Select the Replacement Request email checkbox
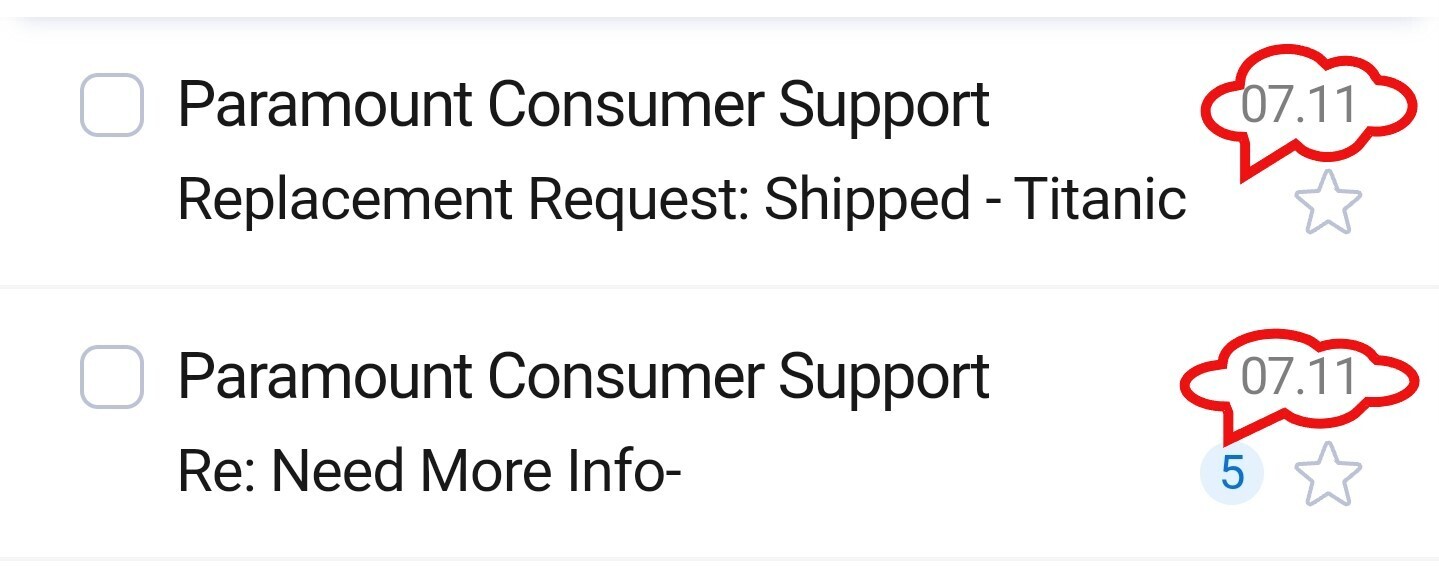1439x581 pixels. 111,105
